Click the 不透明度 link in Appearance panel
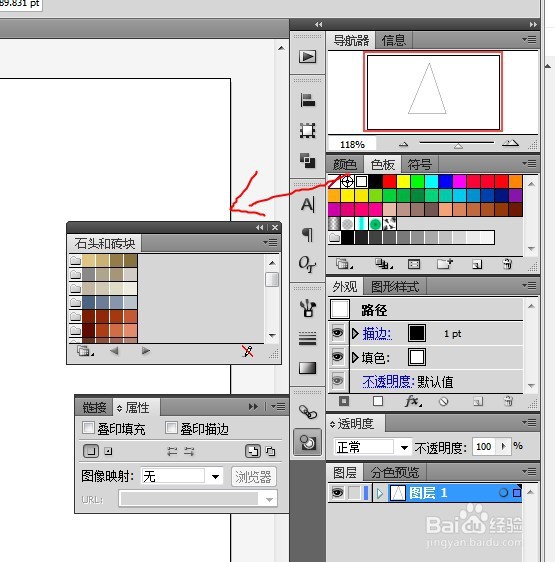Screen dimensions: 555x562 388,381
